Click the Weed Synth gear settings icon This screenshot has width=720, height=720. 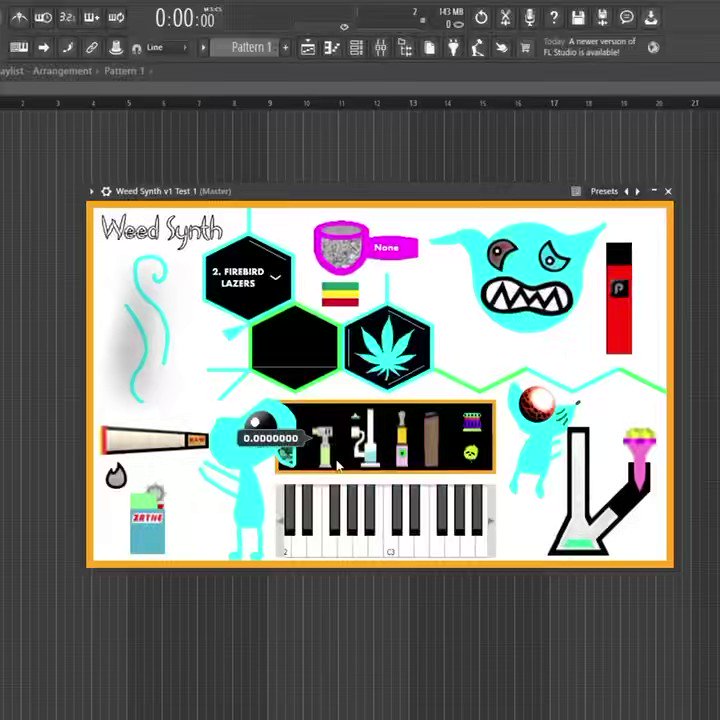[106, 191]
